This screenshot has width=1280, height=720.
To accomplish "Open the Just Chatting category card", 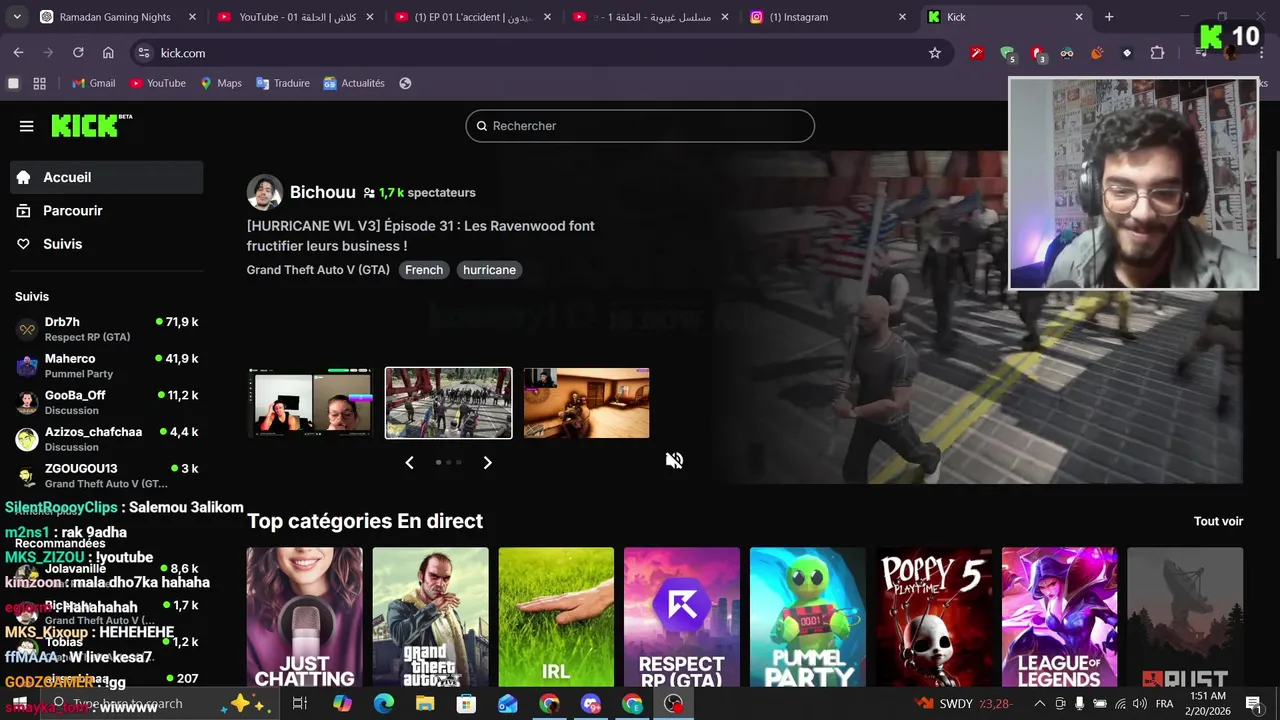I will coord(305,617).
